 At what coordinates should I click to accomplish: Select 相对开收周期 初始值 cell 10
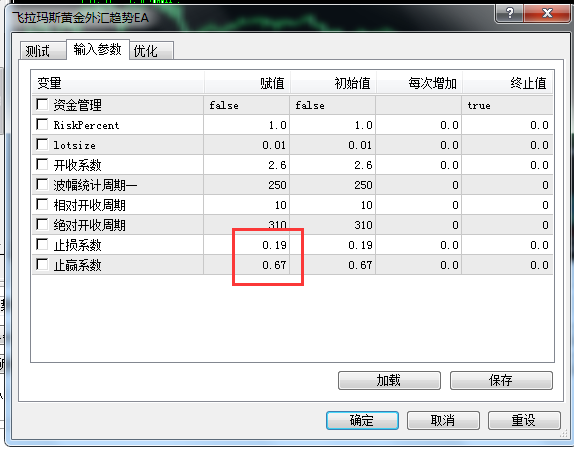tap(332, 205)
